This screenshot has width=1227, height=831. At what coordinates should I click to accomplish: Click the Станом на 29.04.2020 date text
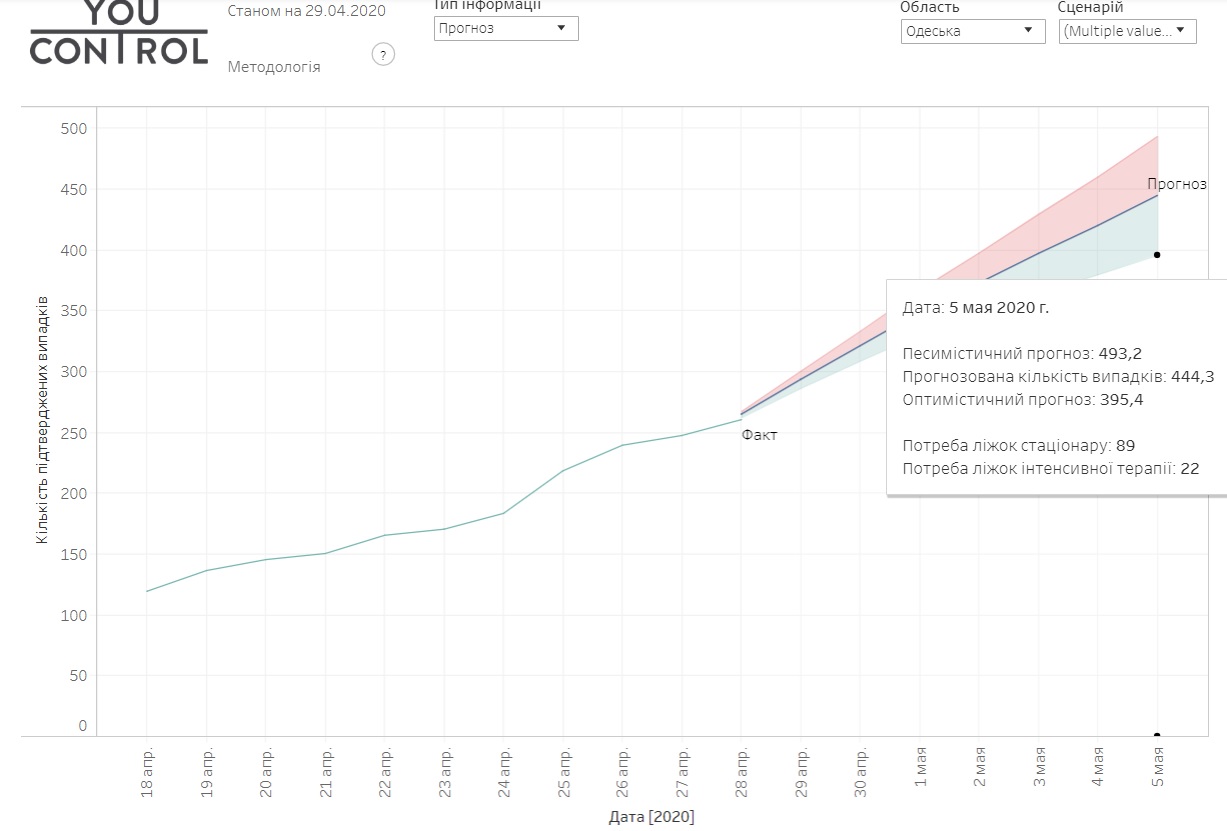point(306,11)
